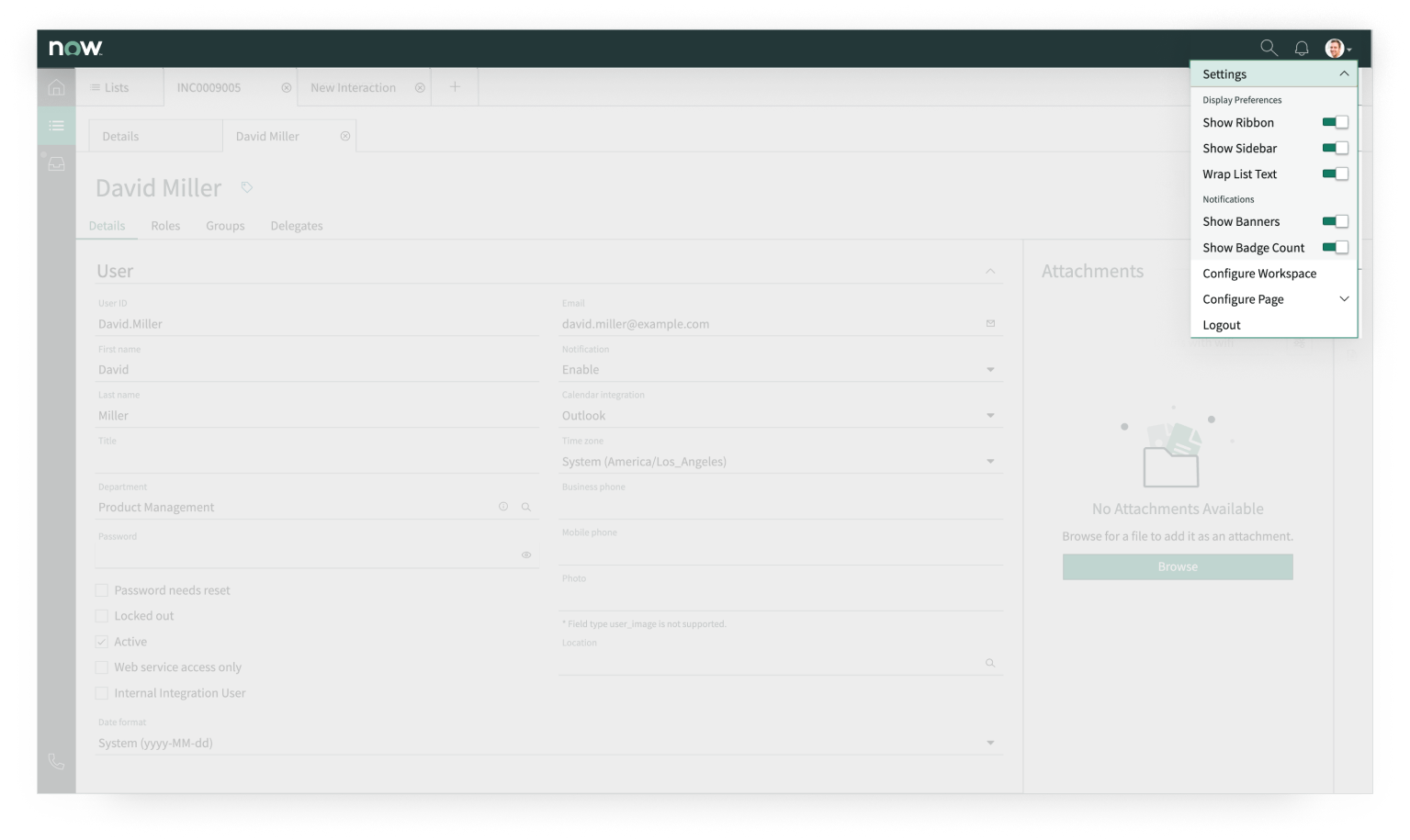Click Configure Workspace
Viewport: 1410px width, 840px height.
(1273, 274)
